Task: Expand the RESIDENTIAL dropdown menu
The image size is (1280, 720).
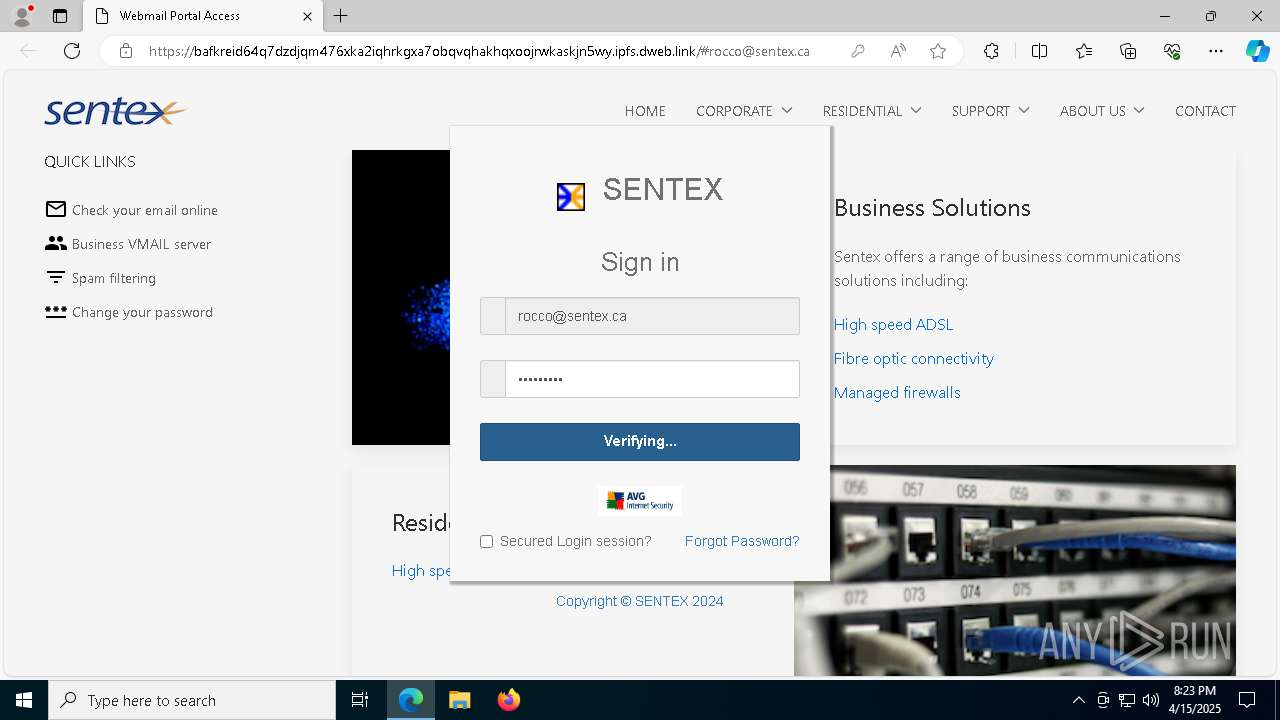Action: click(872, 111)
